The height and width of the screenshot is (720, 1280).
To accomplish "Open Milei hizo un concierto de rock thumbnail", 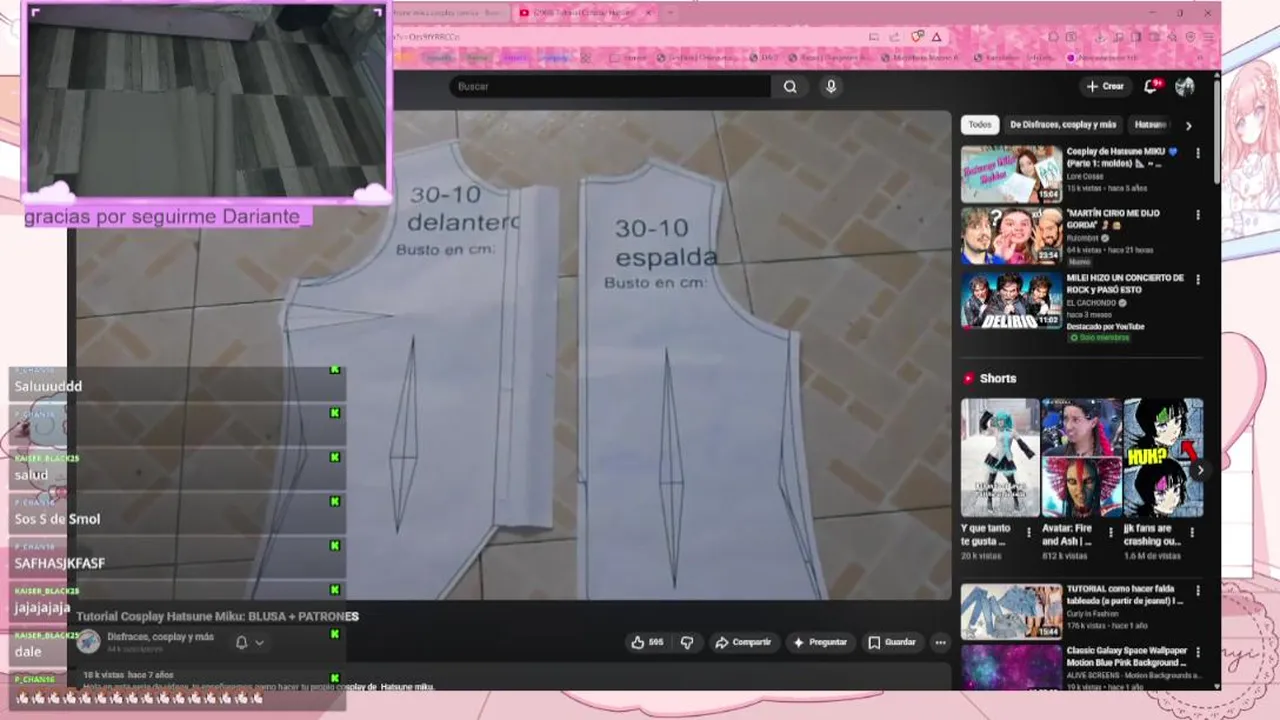I will click(x=1011, y=300).
